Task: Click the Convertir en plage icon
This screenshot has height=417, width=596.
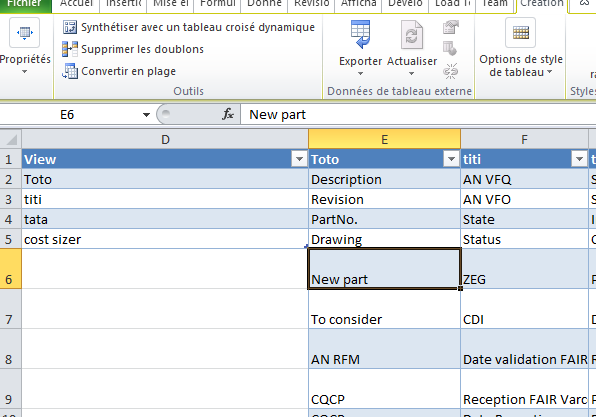Action: pos(70,71)
